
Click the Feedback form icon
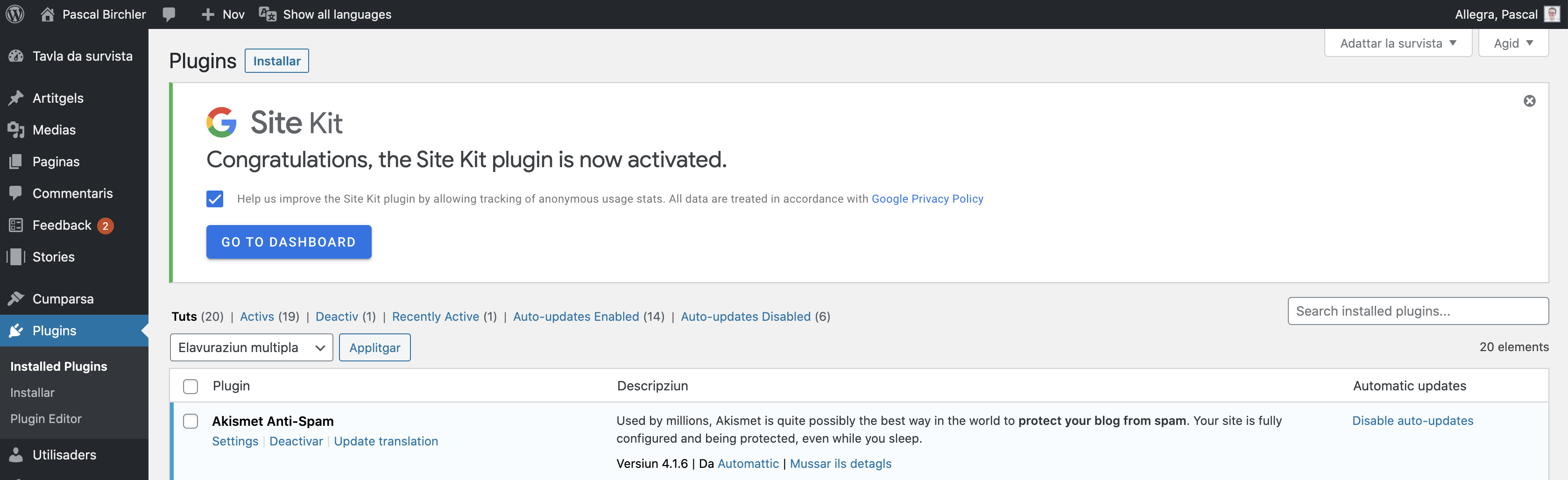coord(16,225)
